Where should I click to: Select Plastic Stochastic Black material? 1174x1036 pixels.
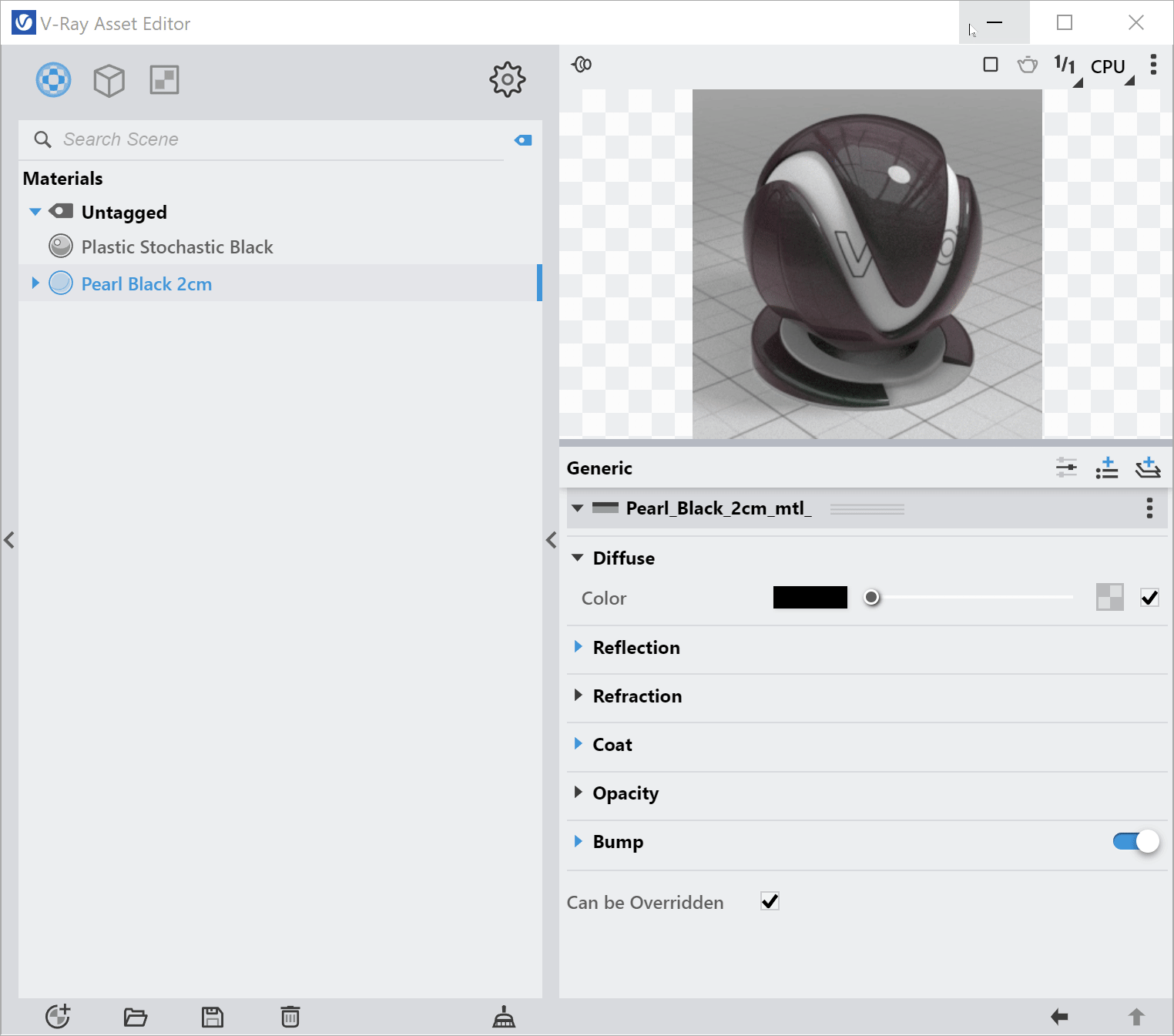(177, 247)
